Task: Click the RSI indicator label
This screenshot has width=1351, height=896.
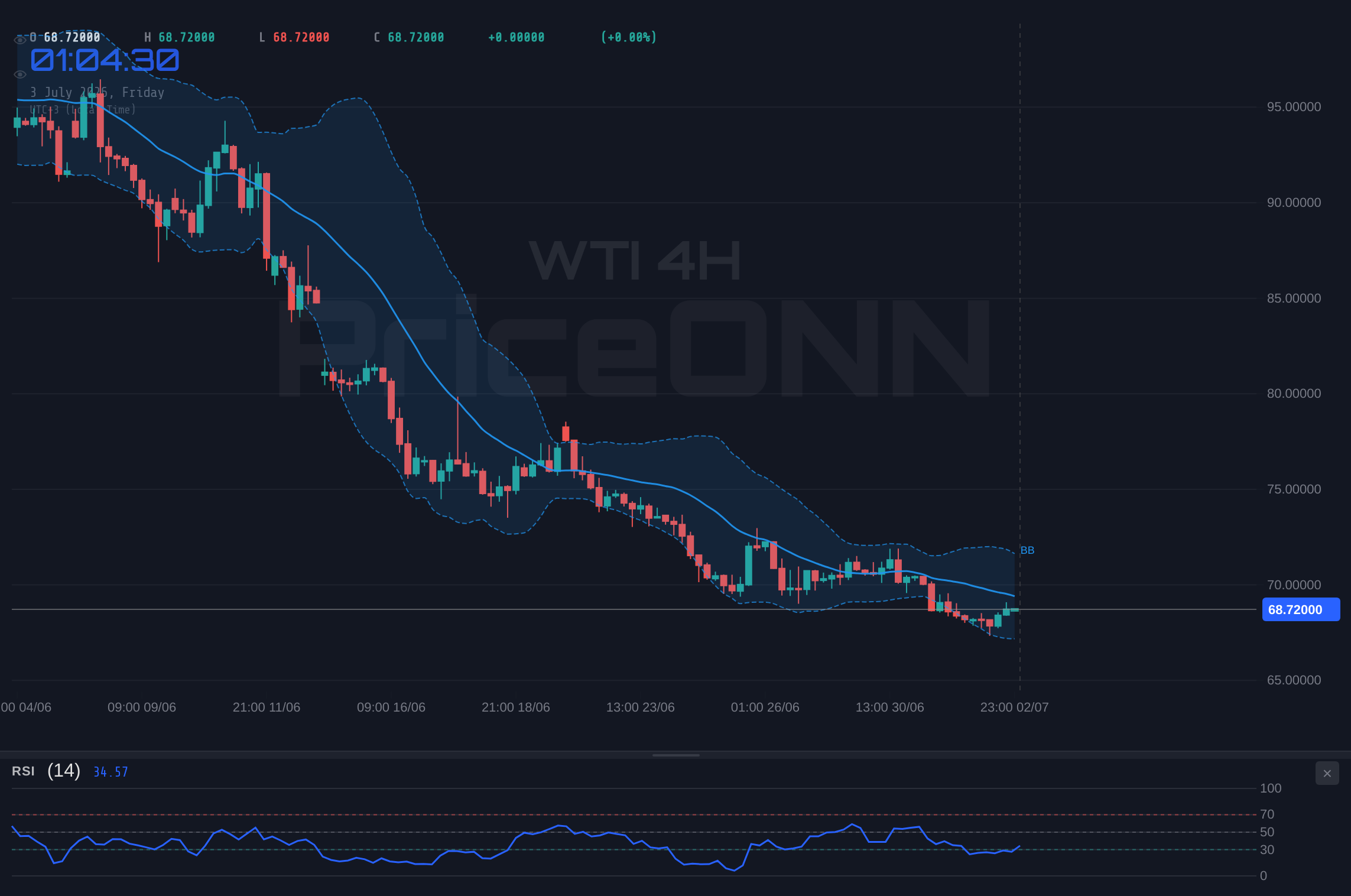Action: [x=23, y=771]
